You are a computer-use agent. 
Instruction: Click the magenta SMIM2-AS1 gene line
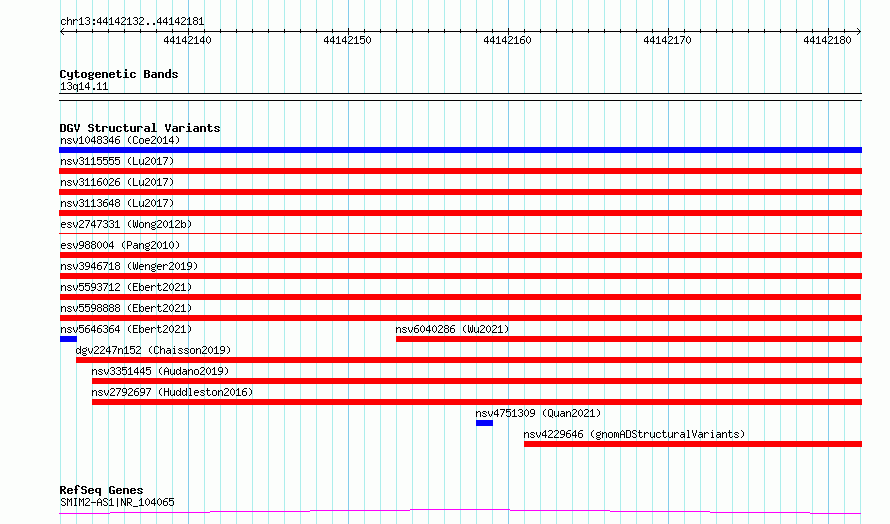(460, 512)
